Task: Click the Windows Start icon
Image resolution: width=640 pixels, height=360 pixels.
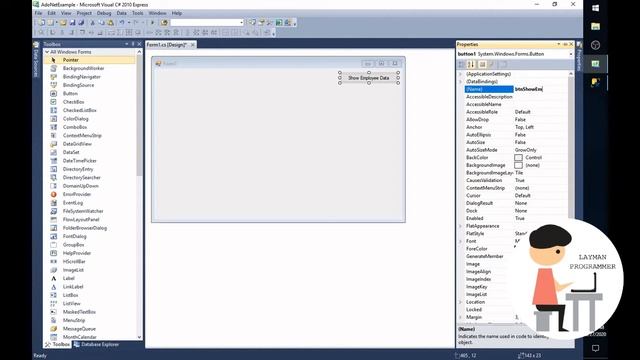Action: pyautogui.click(x=596, y=8)
